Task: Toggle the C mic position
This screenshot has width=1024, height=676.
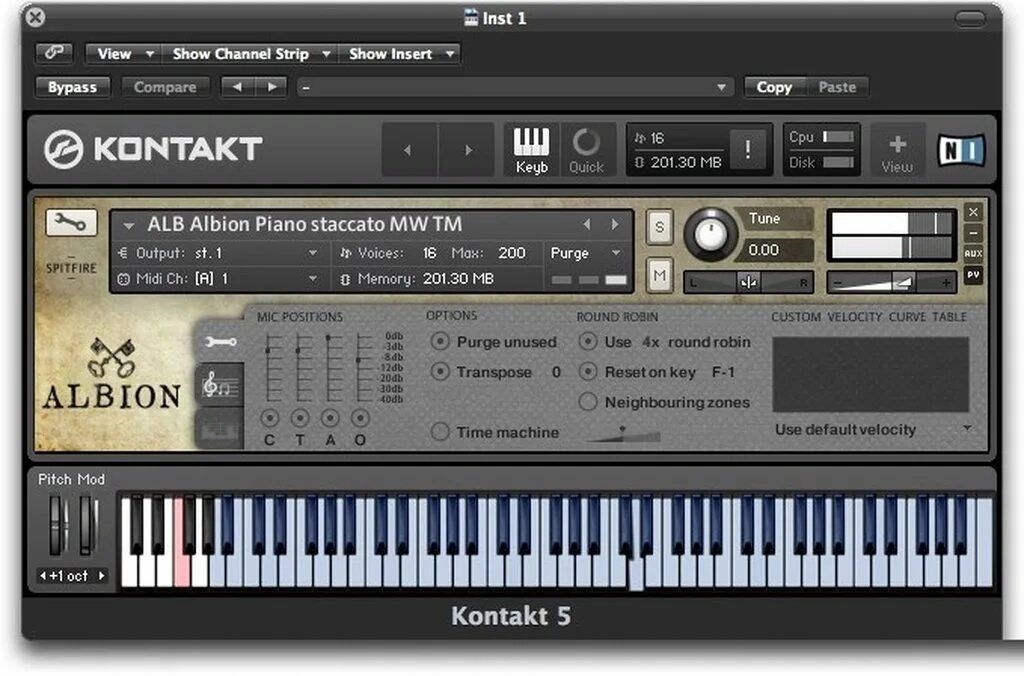Action: pyautogui.click(x=269, y=417)
